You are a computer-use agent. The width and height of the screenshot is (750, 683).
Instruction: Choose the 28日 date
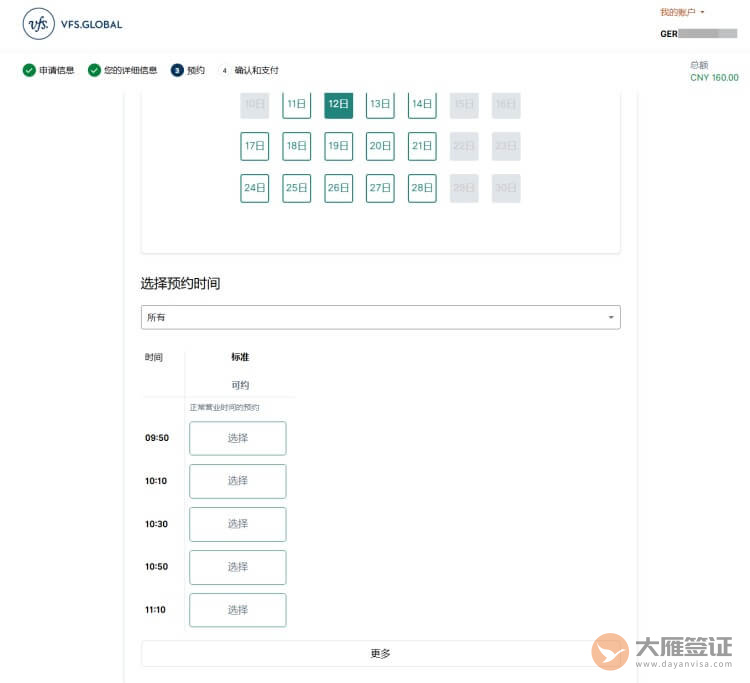[422, 188]
